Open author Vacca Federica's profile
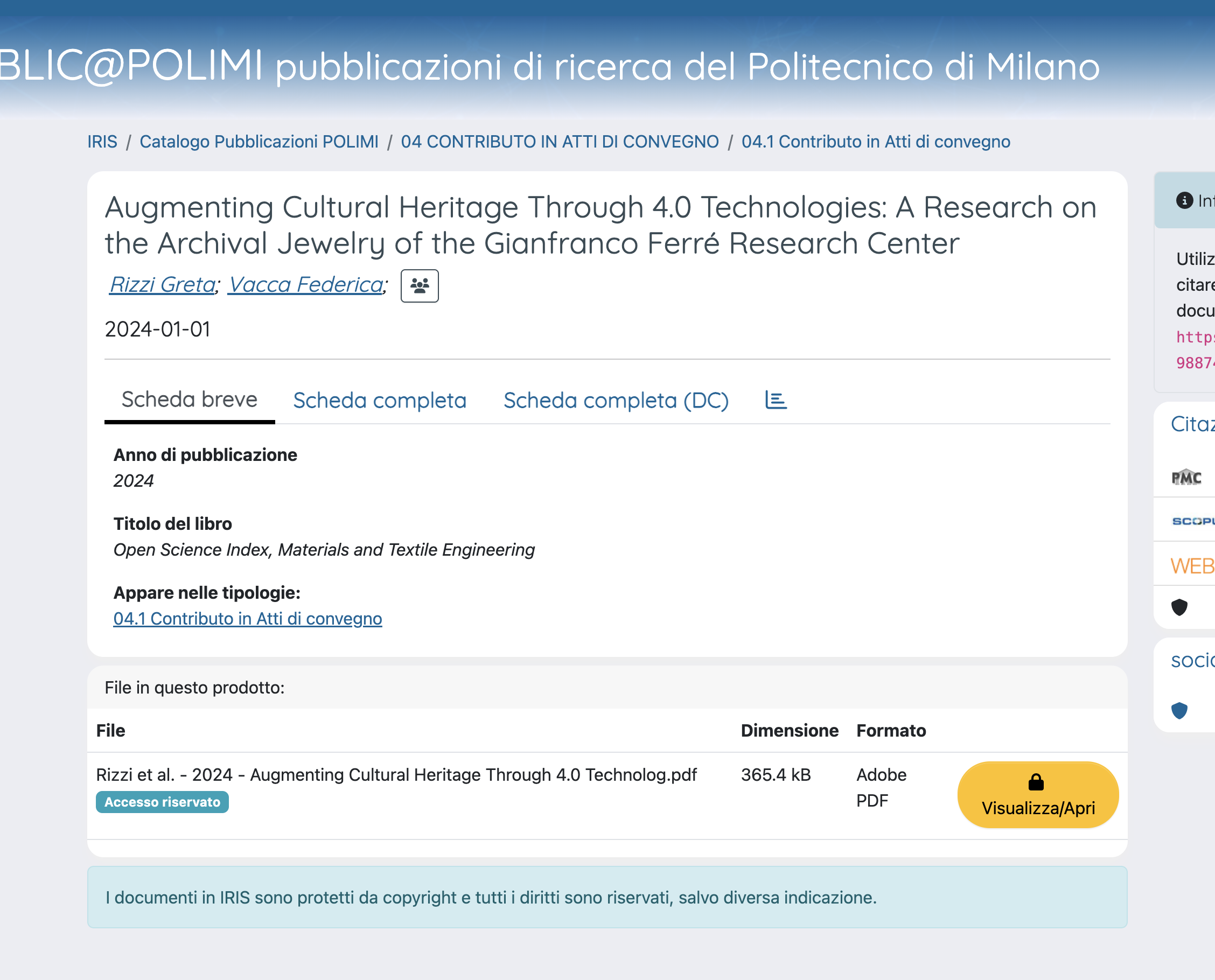Viewport: 1215px width, 980px height. (x=305, y=284)
